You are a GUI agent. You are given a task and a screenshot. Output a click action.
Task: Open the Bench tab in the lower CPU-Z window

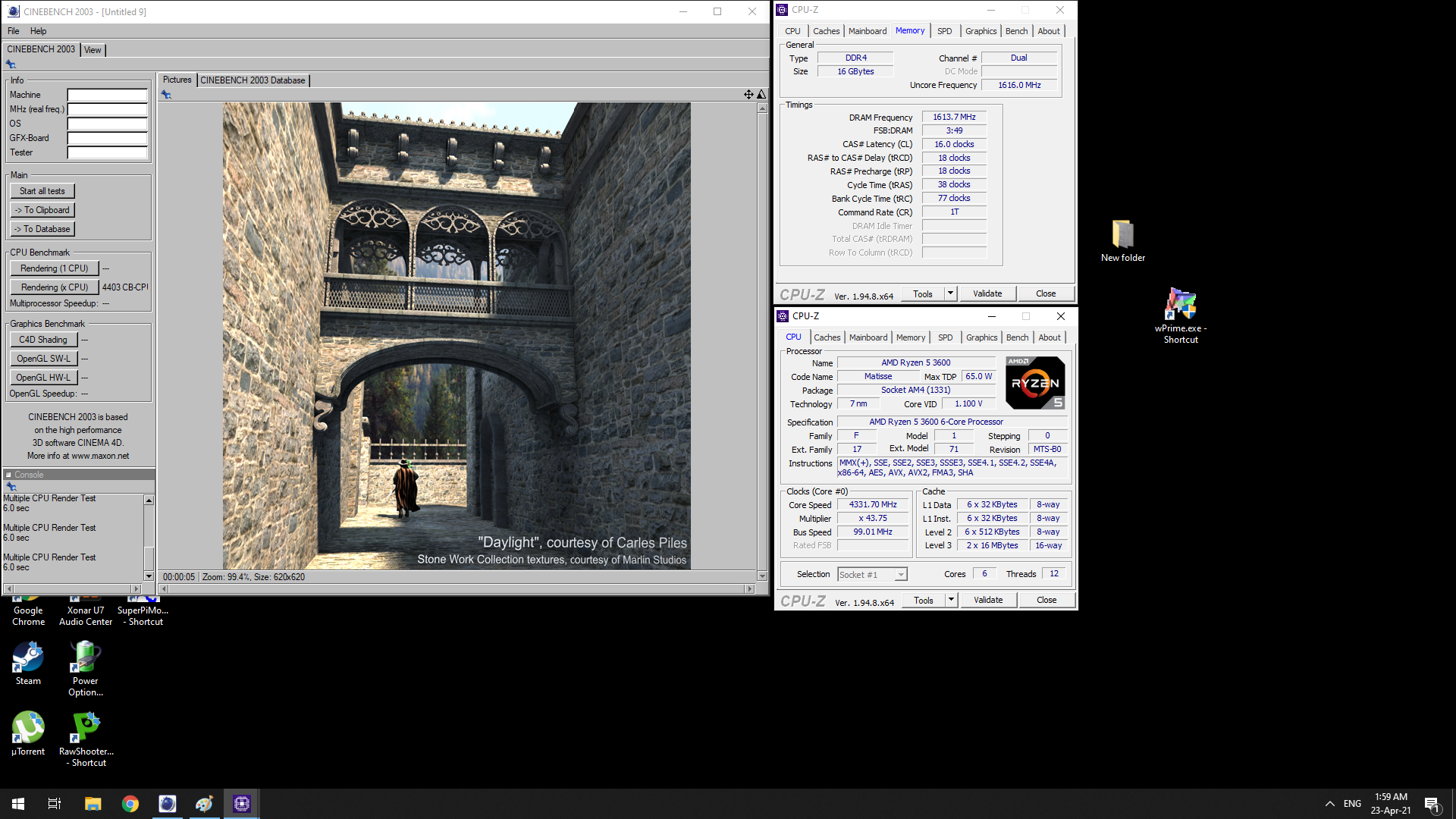pos(1017,337)
